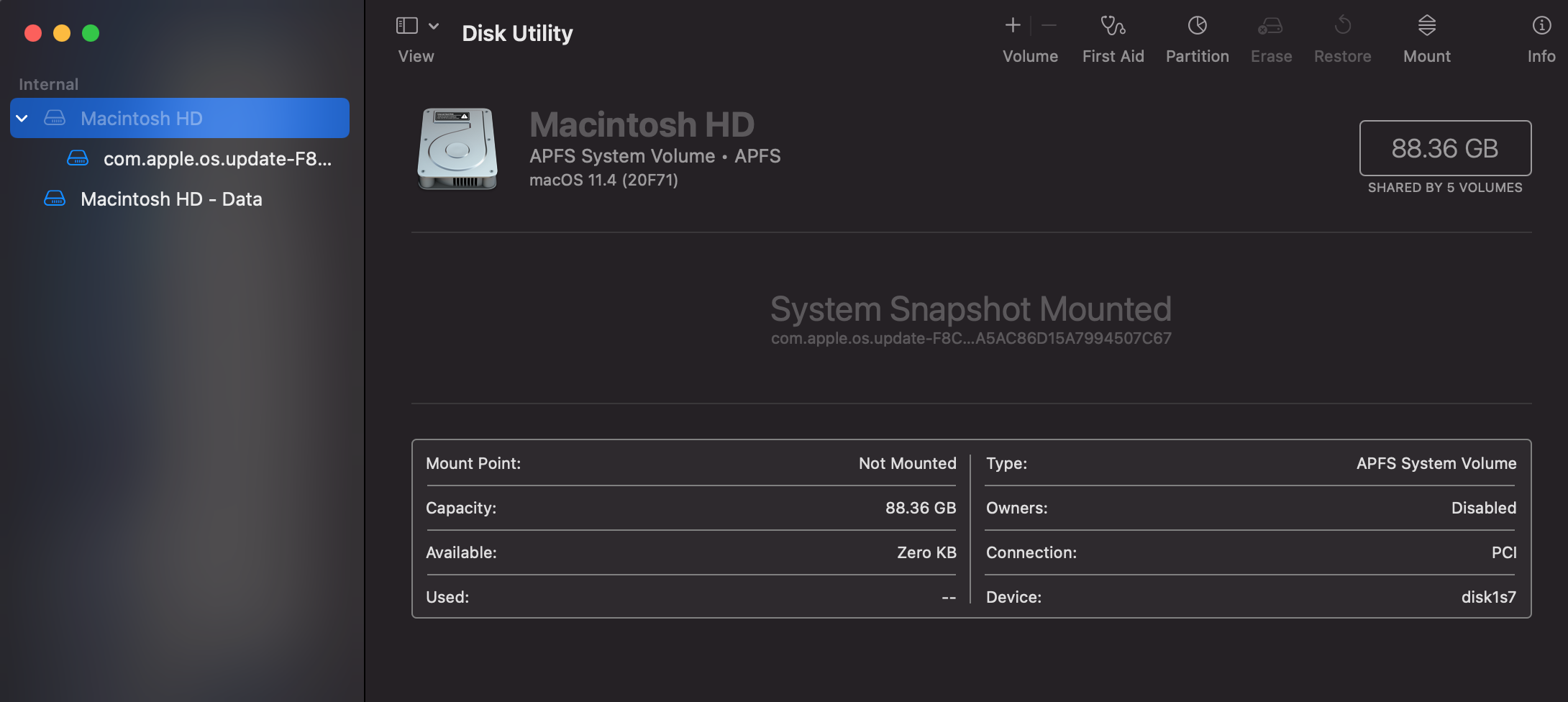This screenshot has width=1568, height=702.
Task: Show details with the Info icon
Action: click(x=1541, y=26)
